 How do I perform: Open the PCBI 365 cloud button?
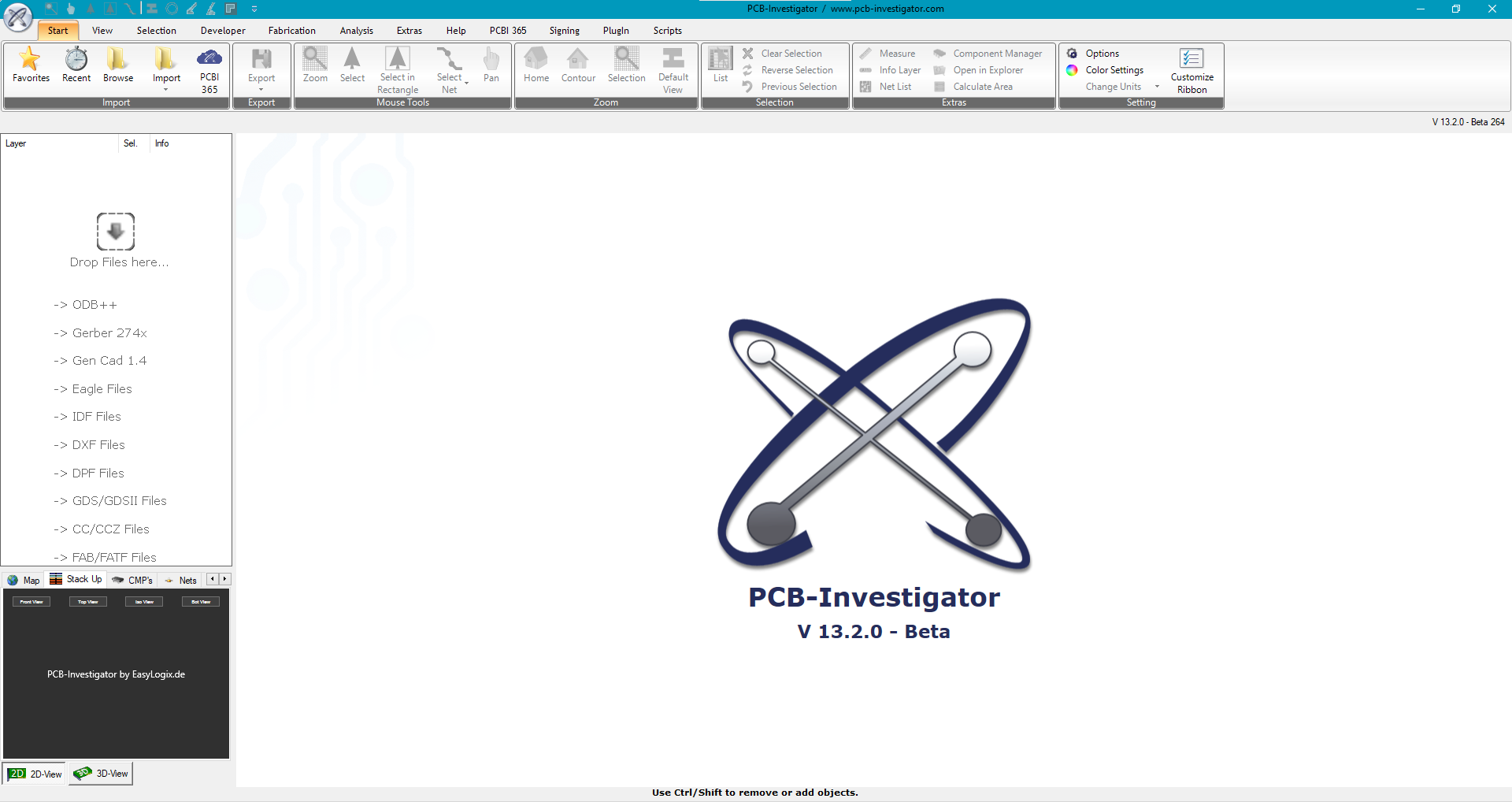click(x=209, y=69)
